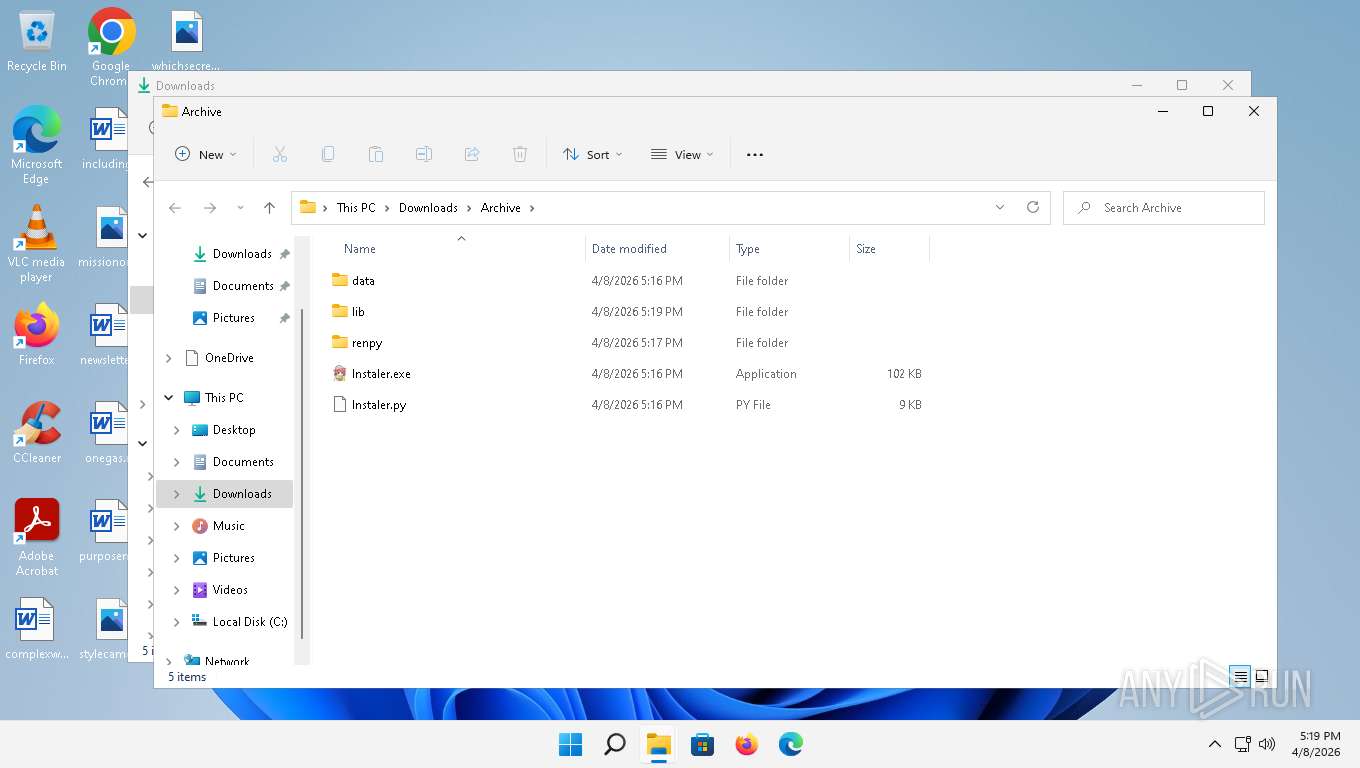Select Downloads under This PC

click(225, 494)
